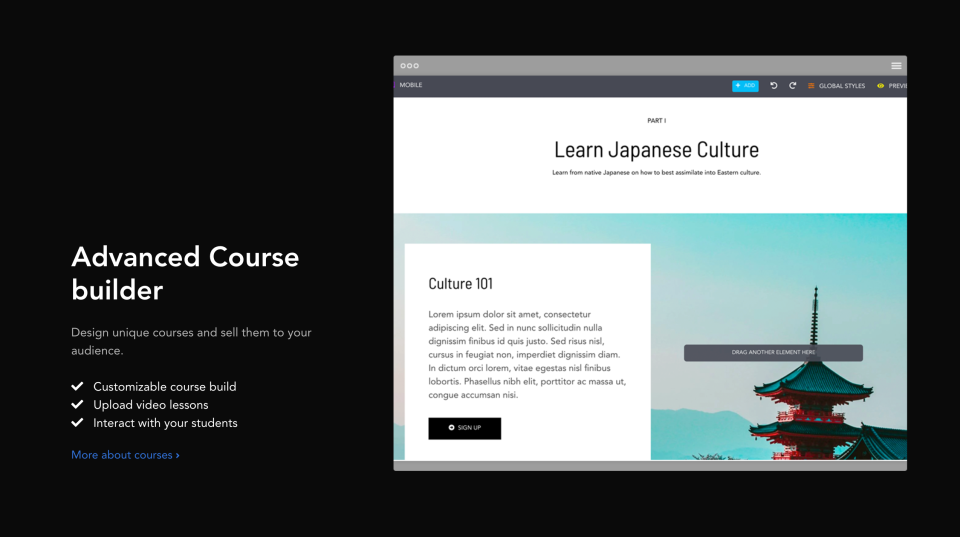Click the three window dots icon
This screenshot has width=960, height=537.
click(x=410, y=66)
